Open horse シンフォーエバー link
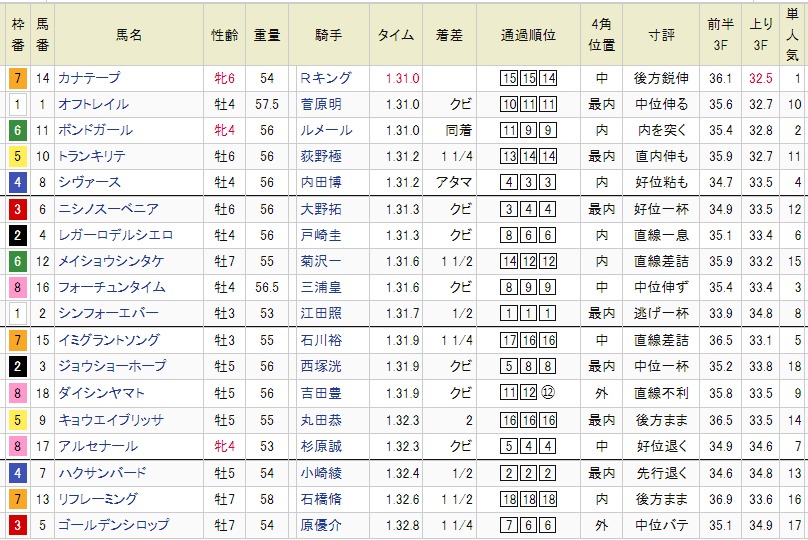 (101, 314)
